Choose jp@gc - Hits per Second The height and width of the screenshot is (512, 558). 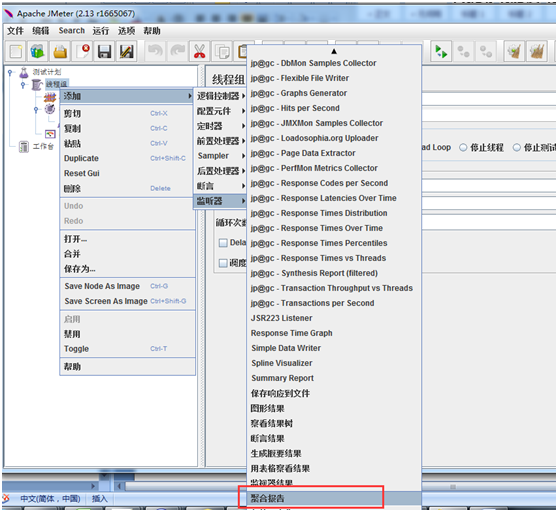pyautogui.click(x=334, y=108)
